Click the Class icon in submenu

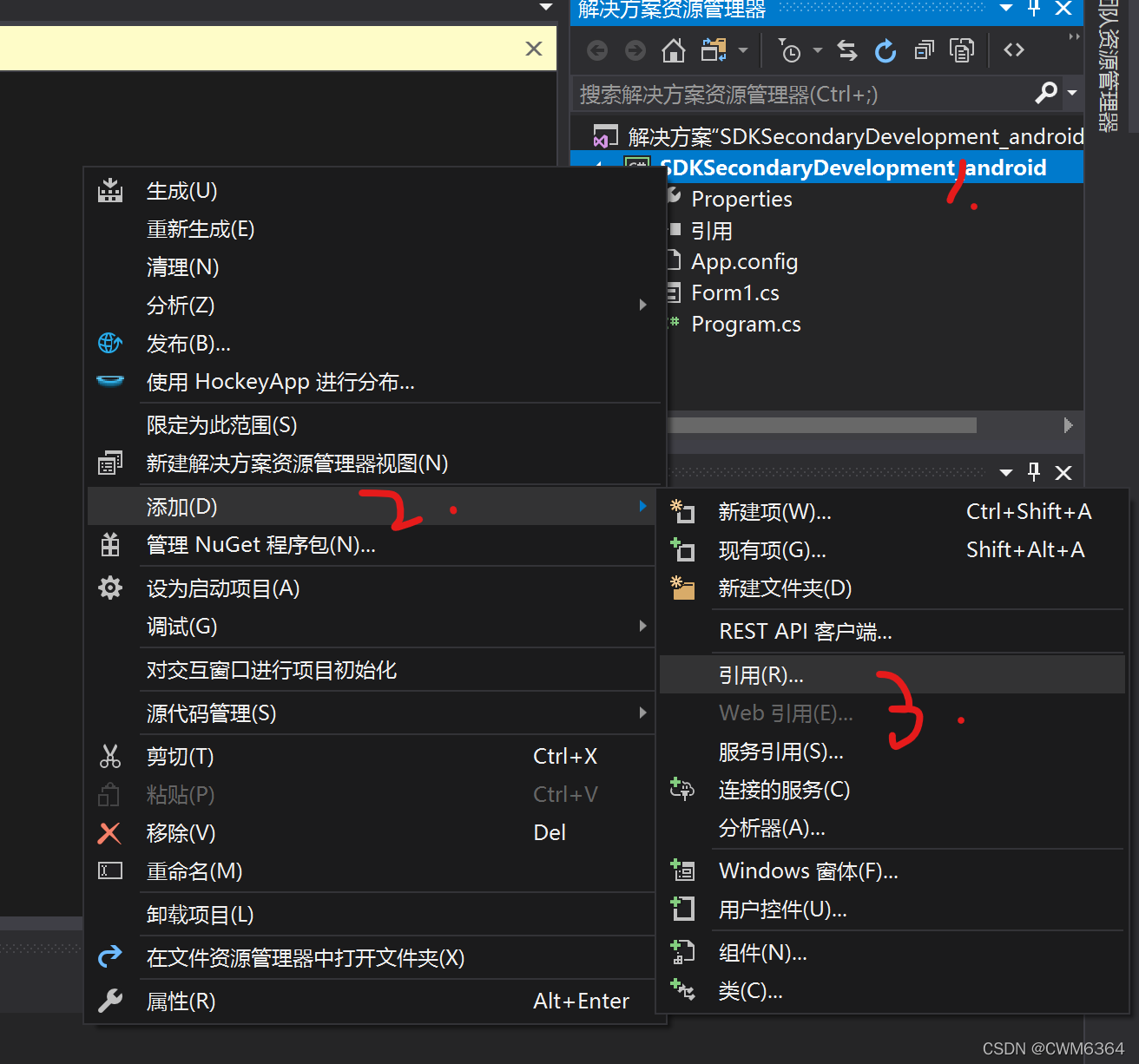pyautogui.click(x=682, y=989)
